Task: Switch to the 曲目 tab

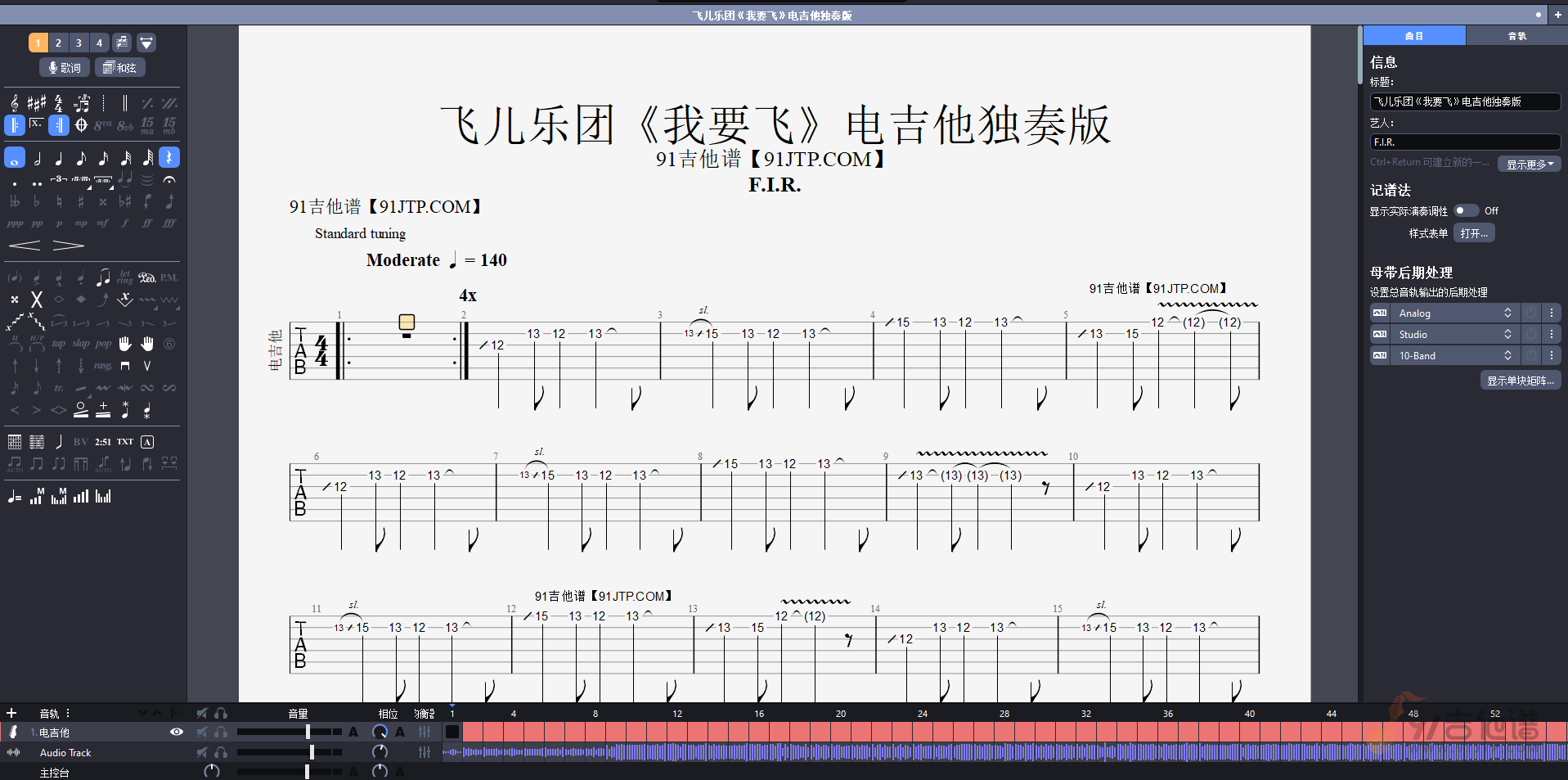Action: pyautogui.click(x=1414, y=36)
